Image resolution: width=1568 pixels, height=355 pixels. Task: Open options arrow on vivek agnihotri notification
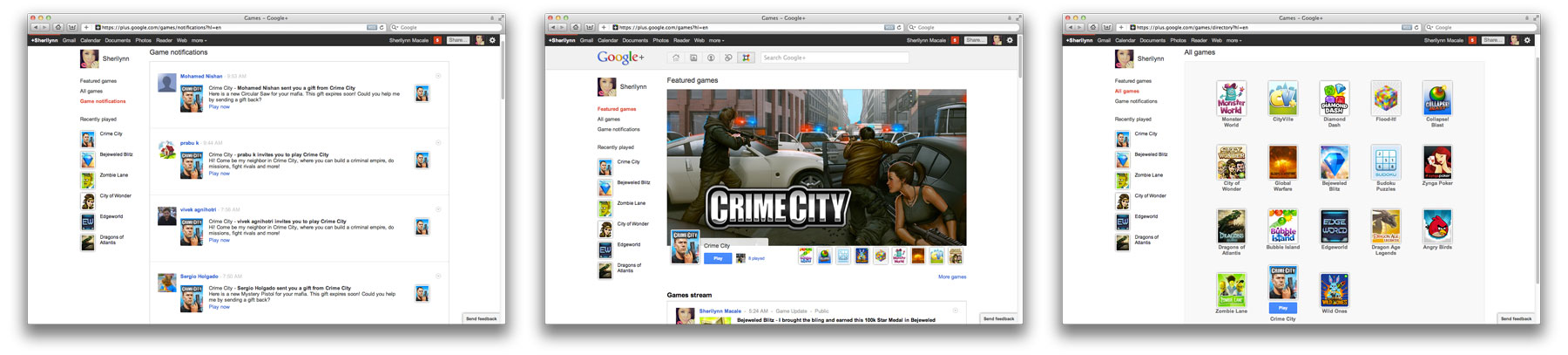(x=438, y=209)
